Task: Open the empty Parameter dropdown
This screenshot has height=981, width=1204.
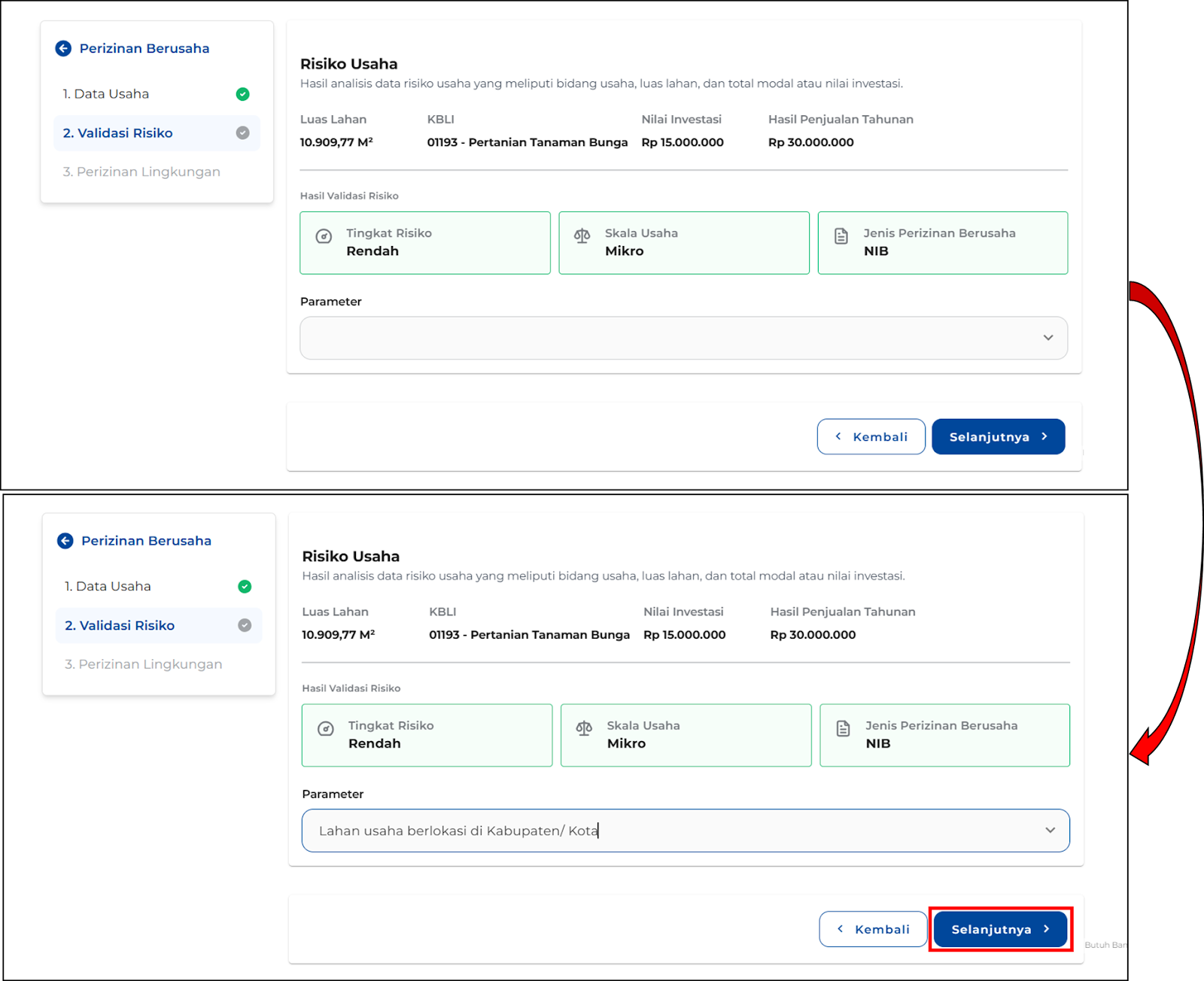Action: (x=683, y=338)
